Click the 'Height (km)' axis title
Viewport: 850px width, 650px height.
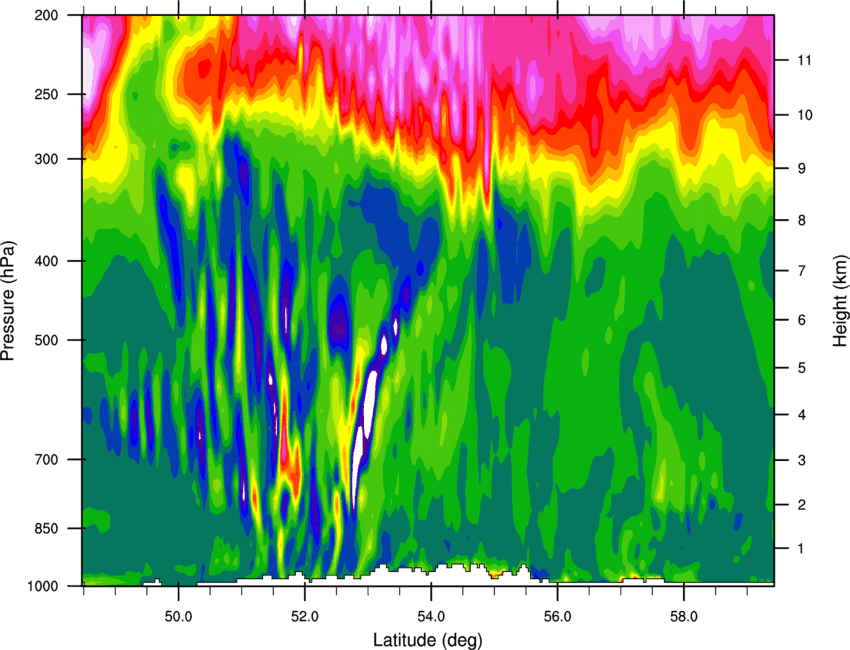(x=841, y=301)
